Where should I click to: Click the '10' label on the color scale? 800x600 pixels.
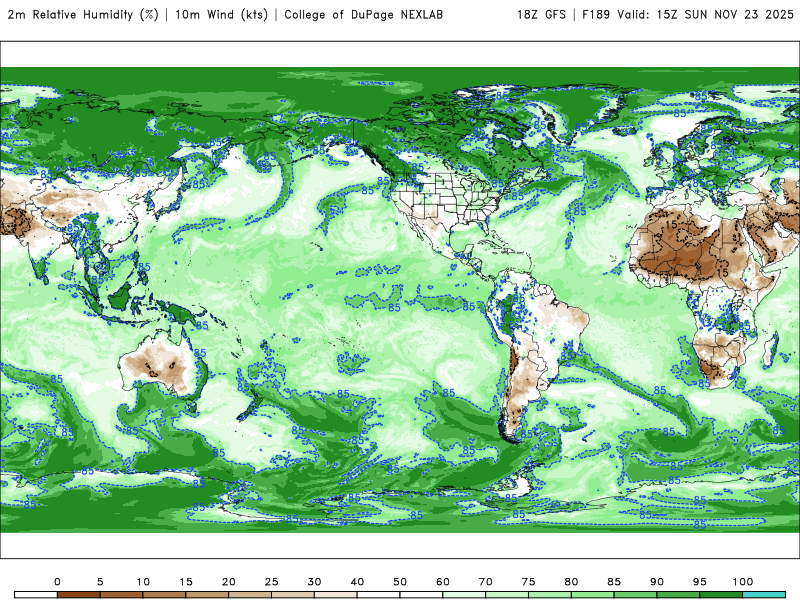[143, 582]
